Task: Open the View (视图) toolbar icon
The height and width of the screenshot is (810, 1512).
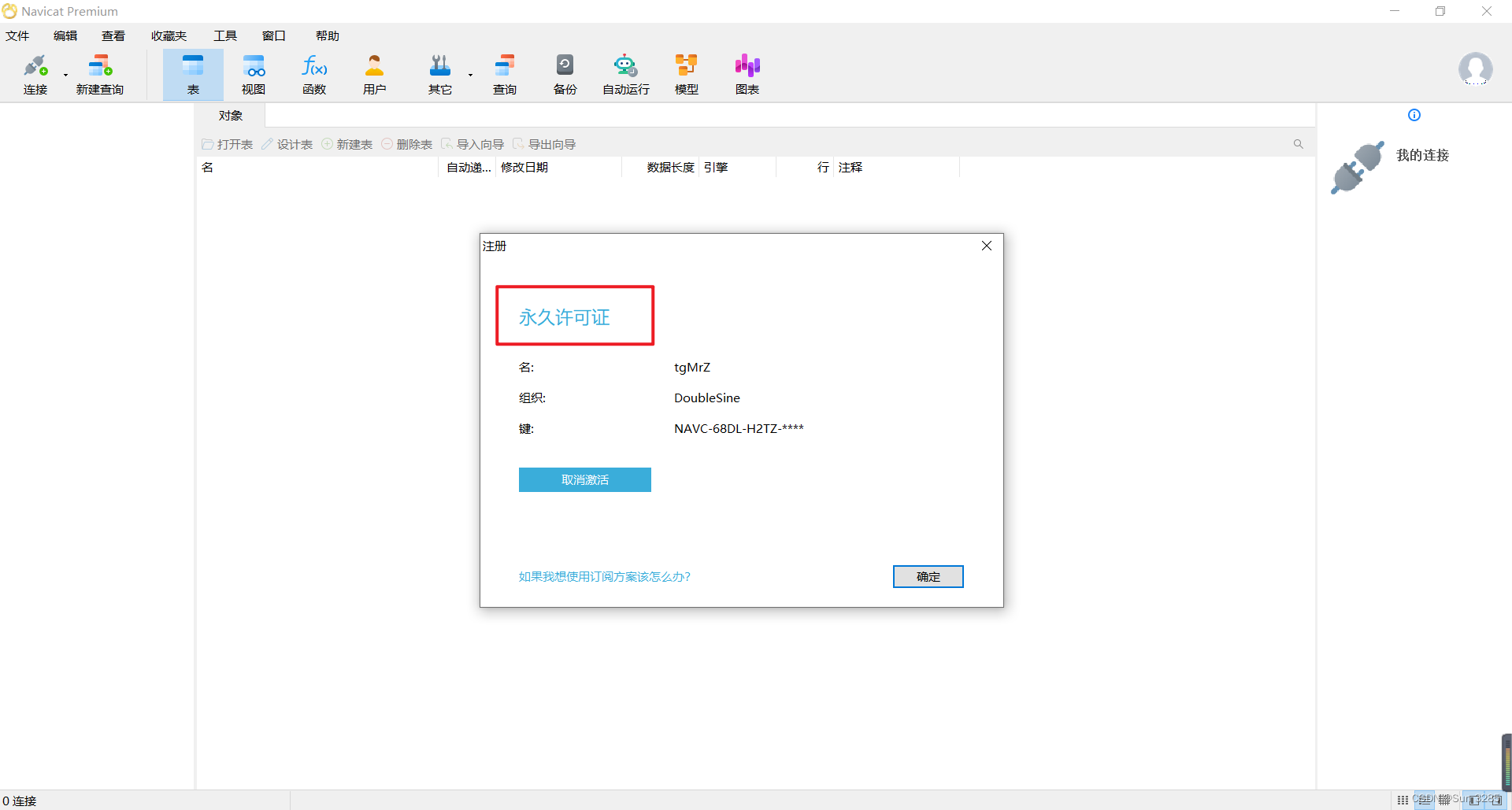Action: pos(254,75)
